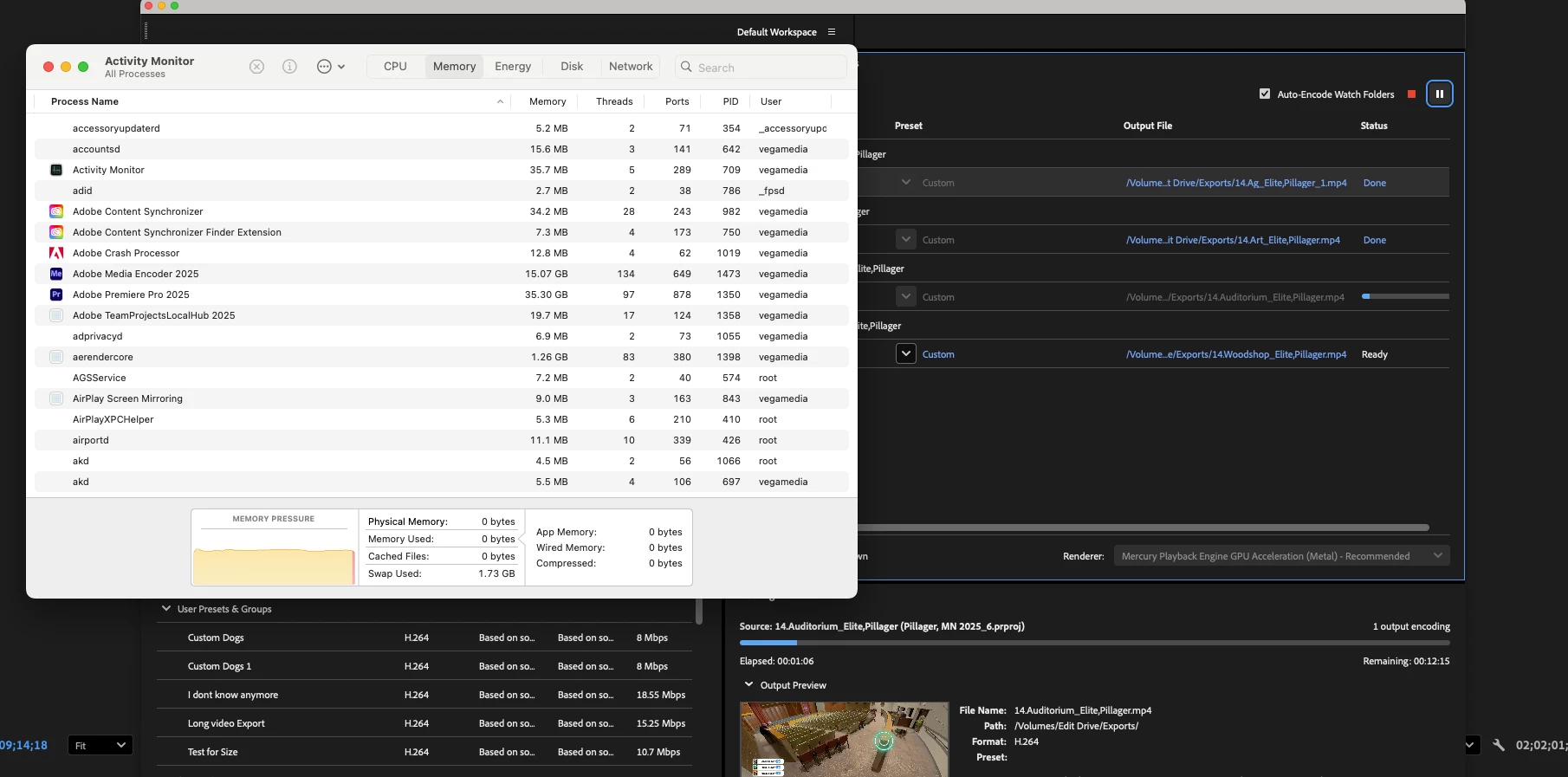The height and width of the screenshot is (777, 1568).
Task: Open preset dropdown for the Art_Elite Pillager output
Action: (x=906, y=240)
